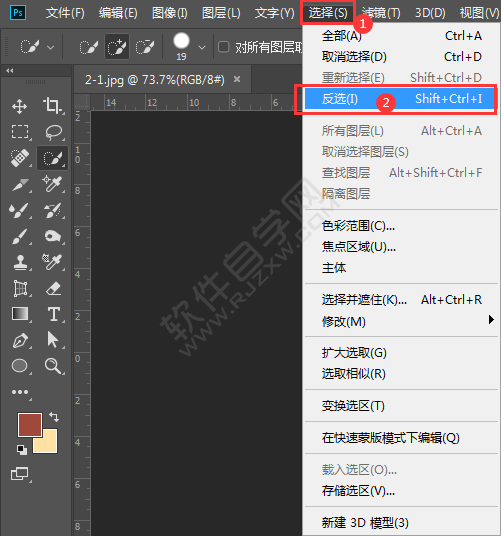The image size is (501, 536).
Task: Swap foreground and background colors
Action: pos(54,416)
